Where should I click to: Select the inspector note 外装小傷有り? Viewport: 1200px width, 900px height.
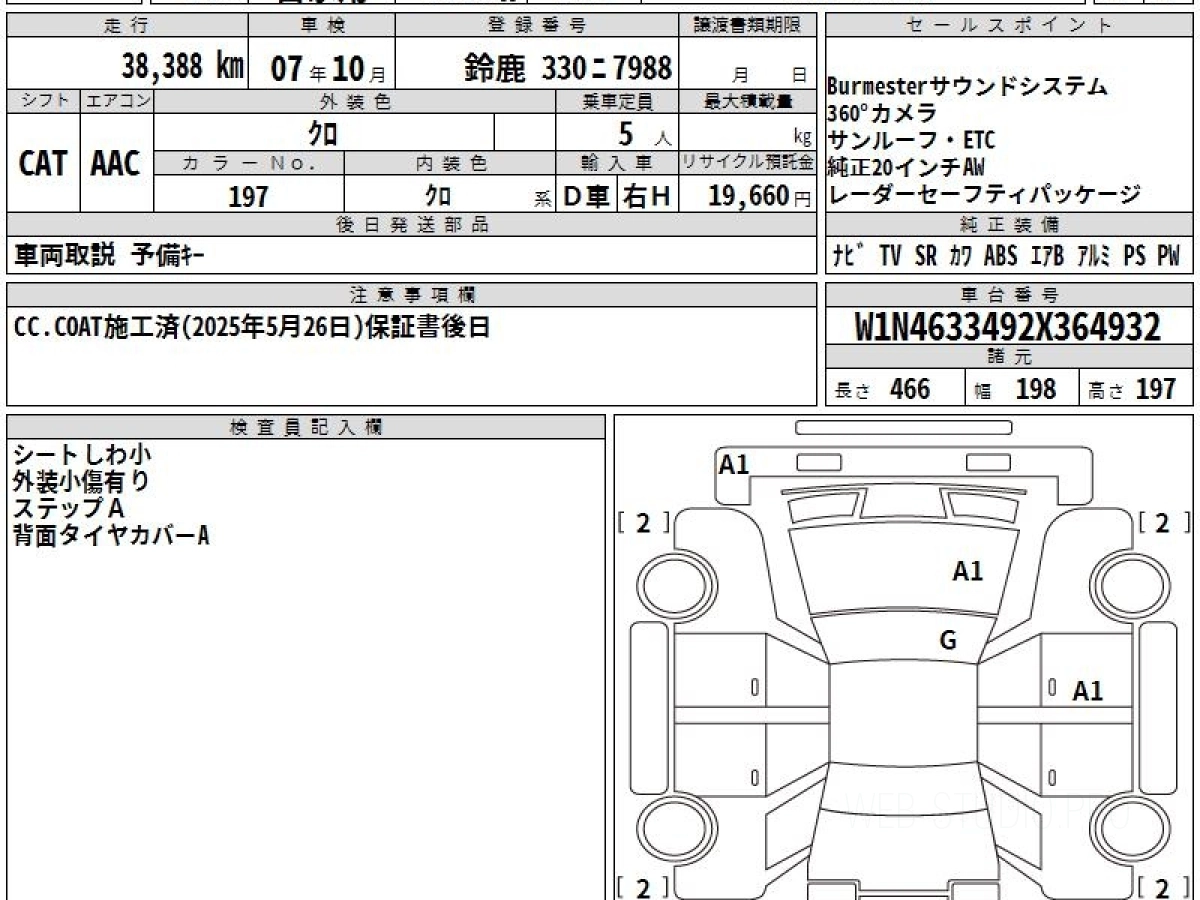click(82, 481)
